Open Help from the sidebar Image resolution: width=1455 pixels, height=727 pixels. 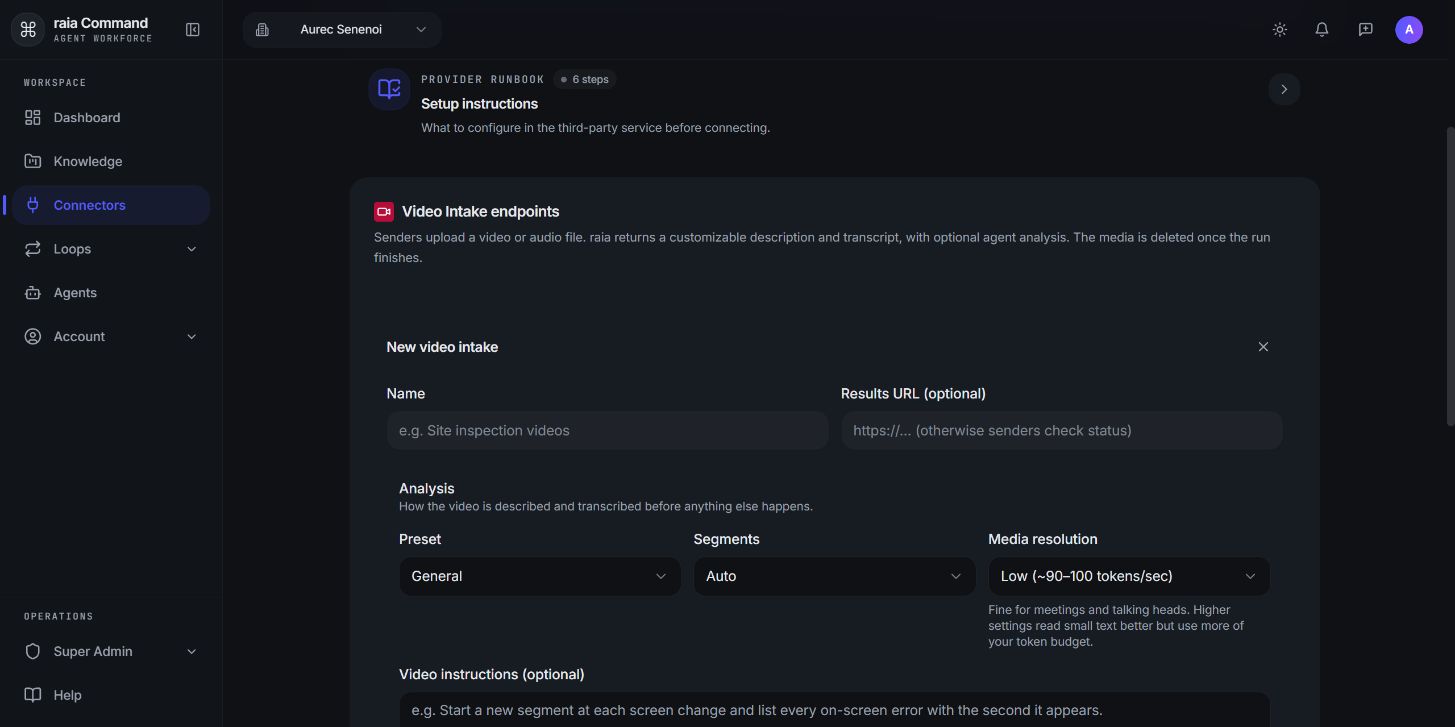(x=111, y=695)
